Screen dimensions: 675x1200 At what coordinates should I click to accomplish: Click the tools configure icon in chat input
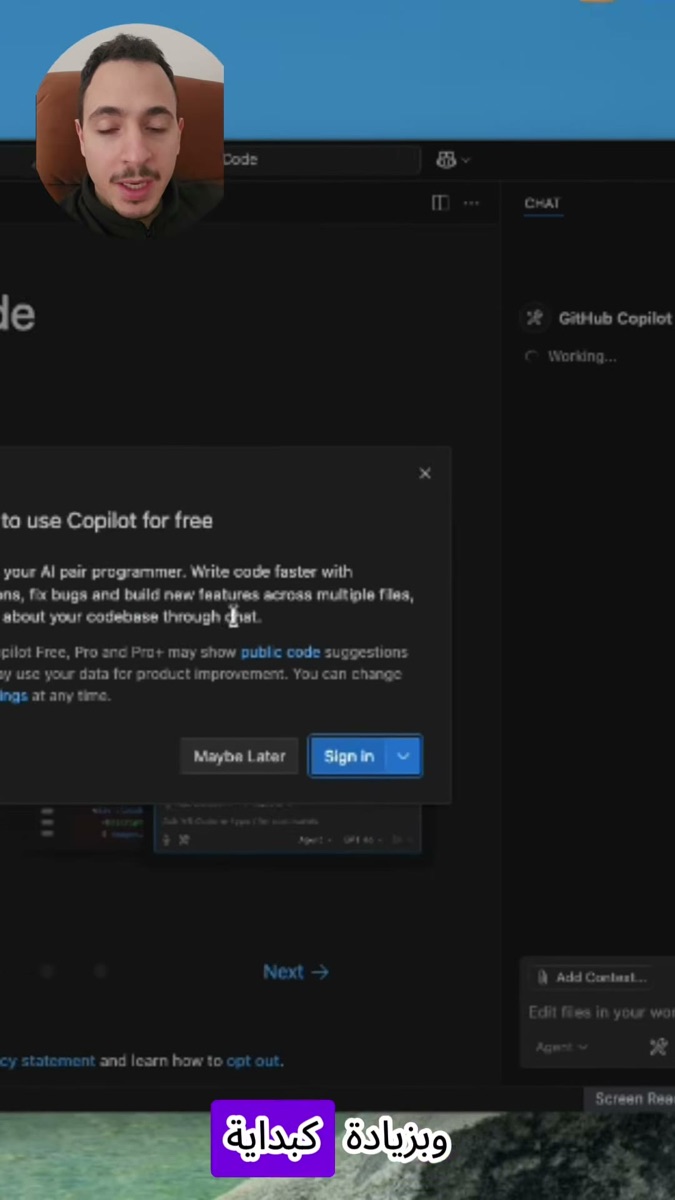[x=658, y=1047]
